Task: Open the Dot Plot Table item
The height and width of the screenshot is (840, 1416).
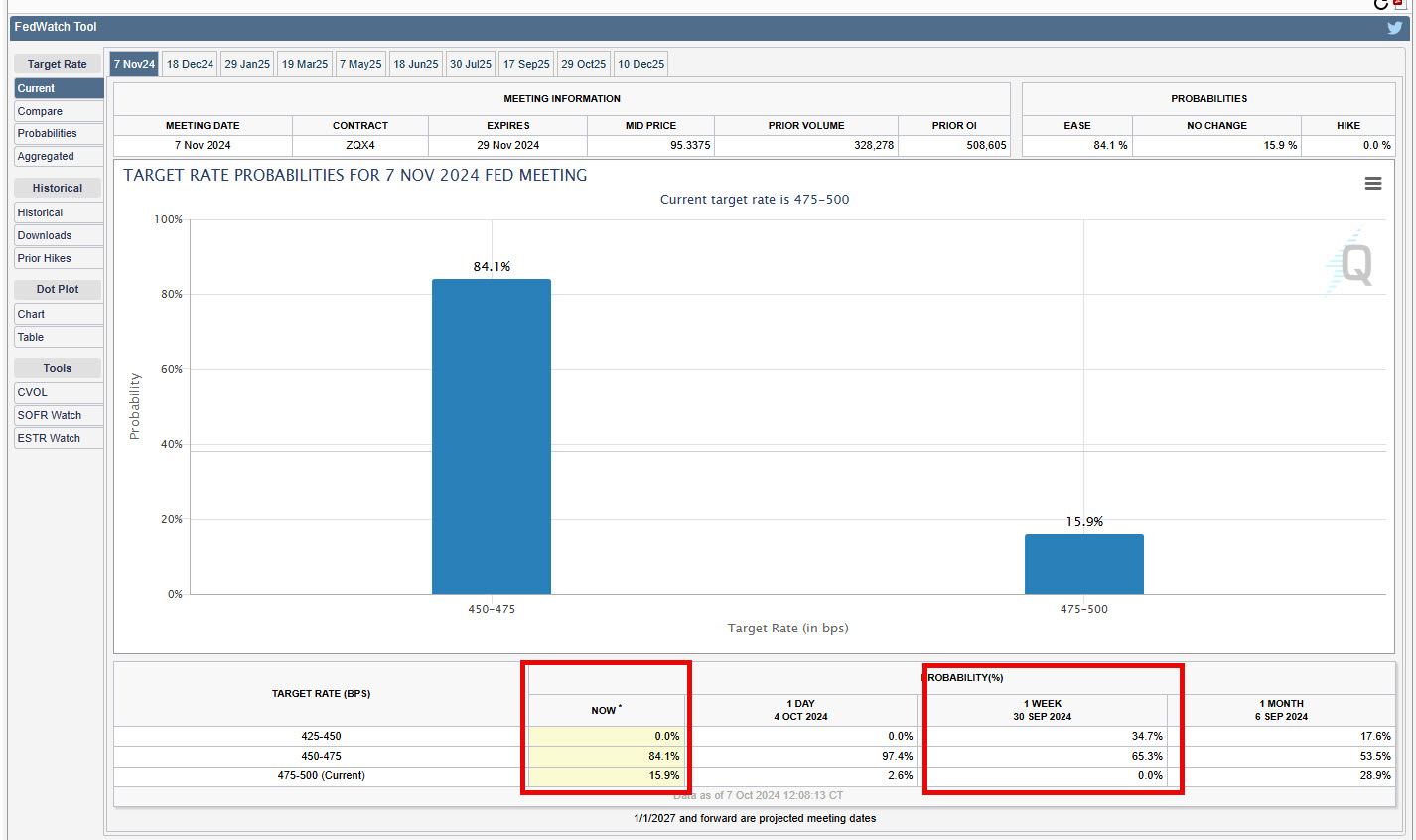Action: coord(59,337)
